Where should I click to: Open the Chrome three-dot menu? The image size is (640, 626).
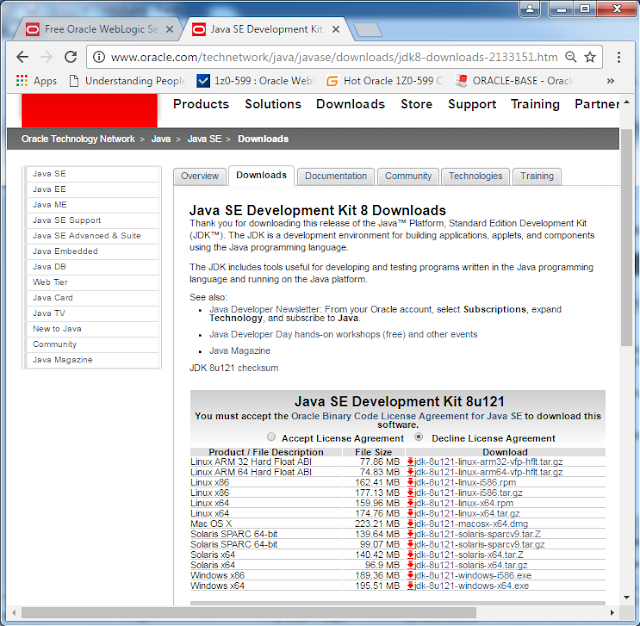click(x=619, y=57)
